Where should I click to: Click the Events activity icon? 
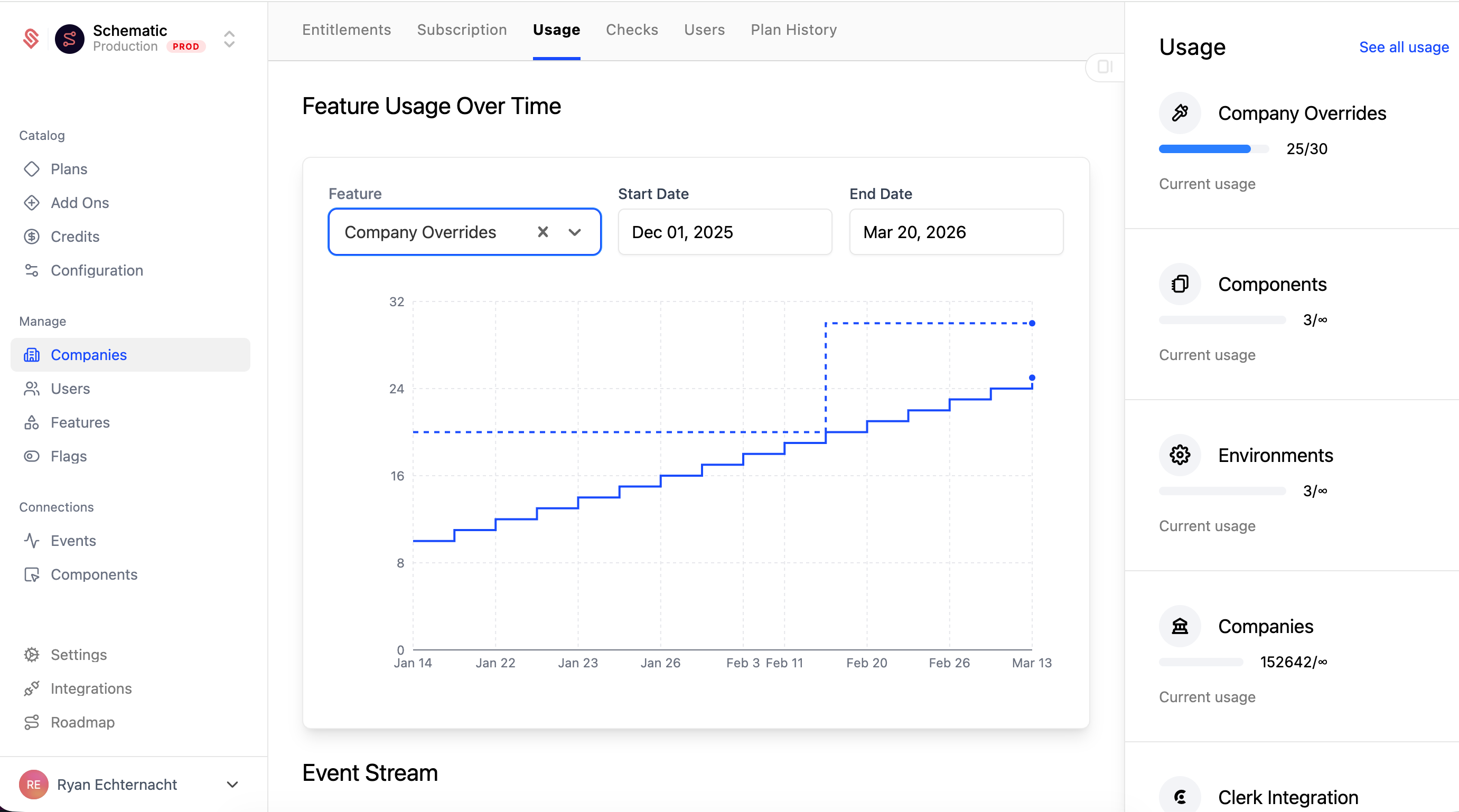click(x=32, y=541)
